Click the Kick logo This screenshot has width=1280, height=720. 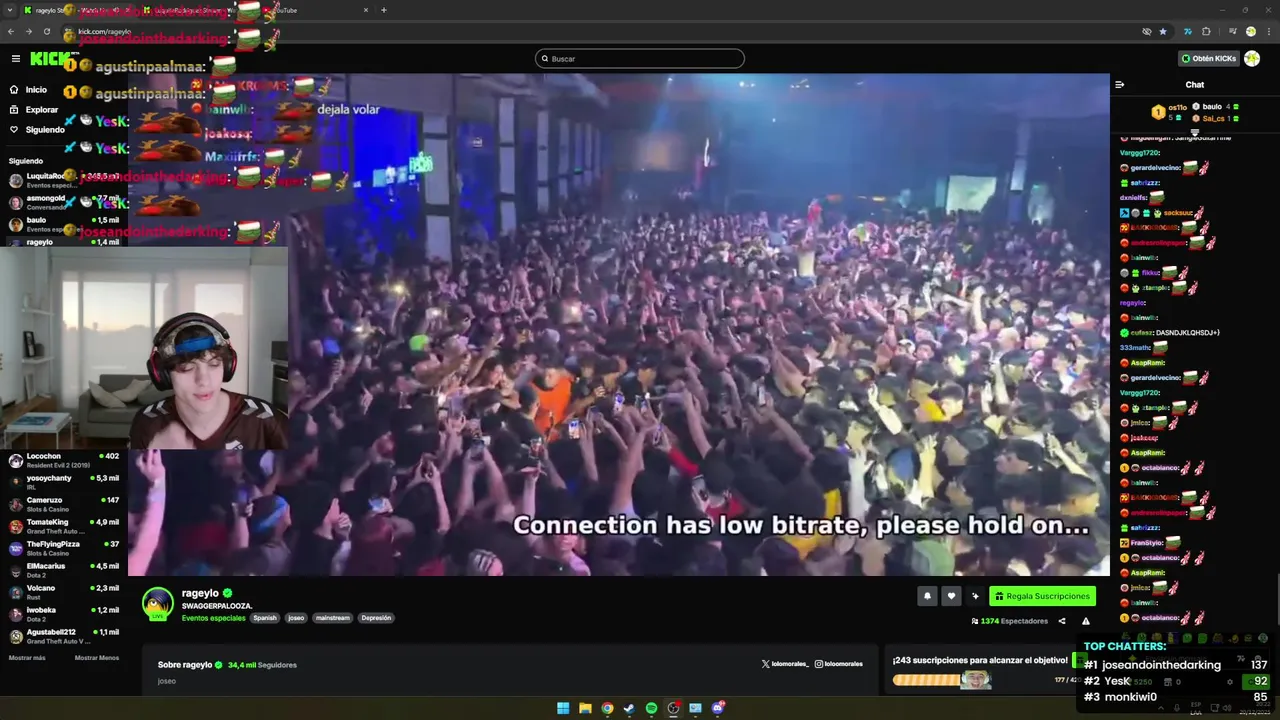[x=48, y=59]
